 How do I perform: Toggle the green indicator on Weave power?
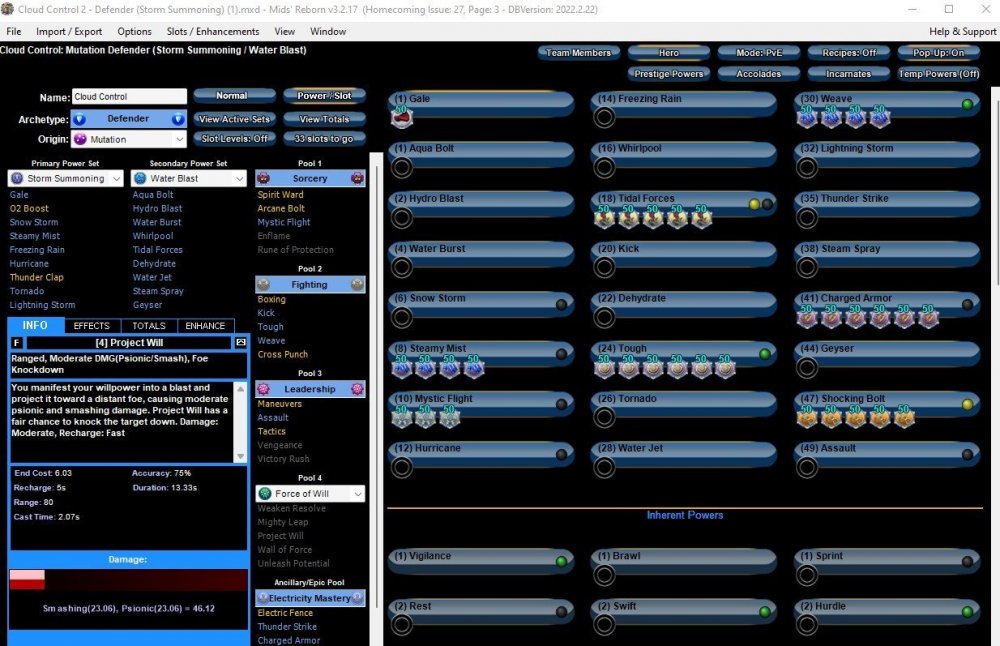967,104
